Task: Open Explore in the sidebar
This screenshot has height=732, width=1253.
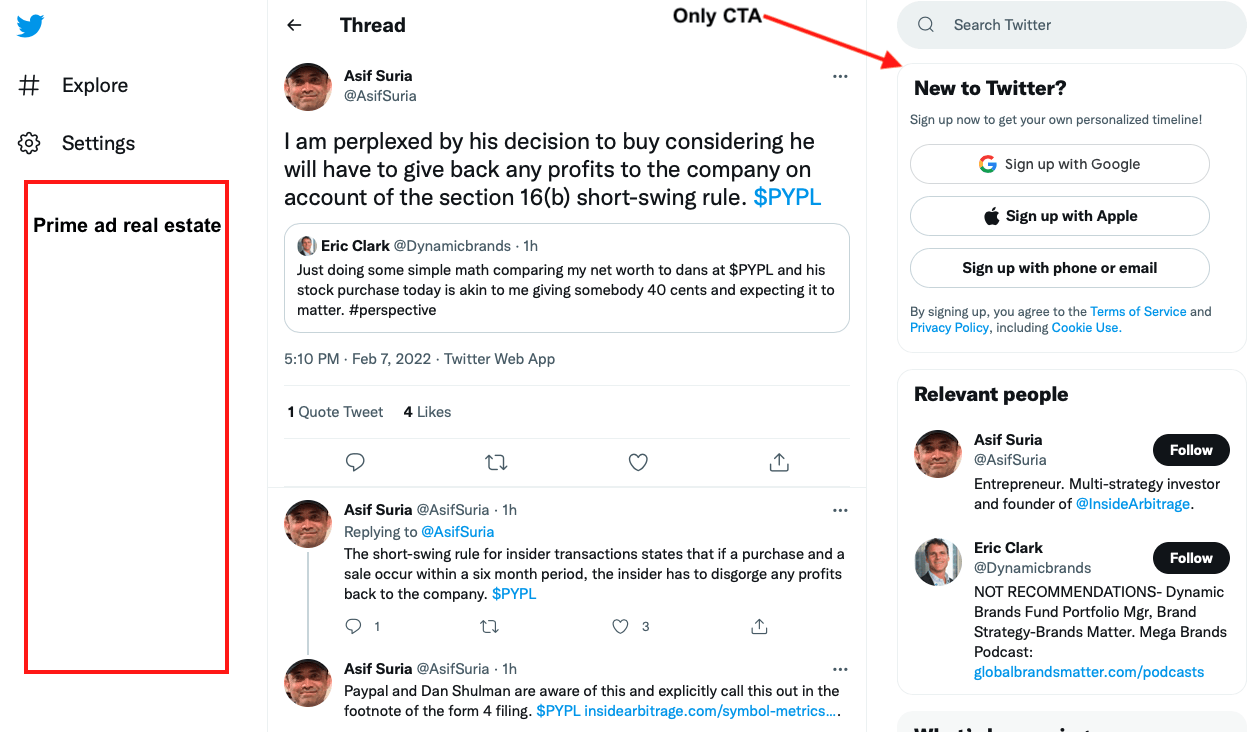Action: (x=94, y=86)
